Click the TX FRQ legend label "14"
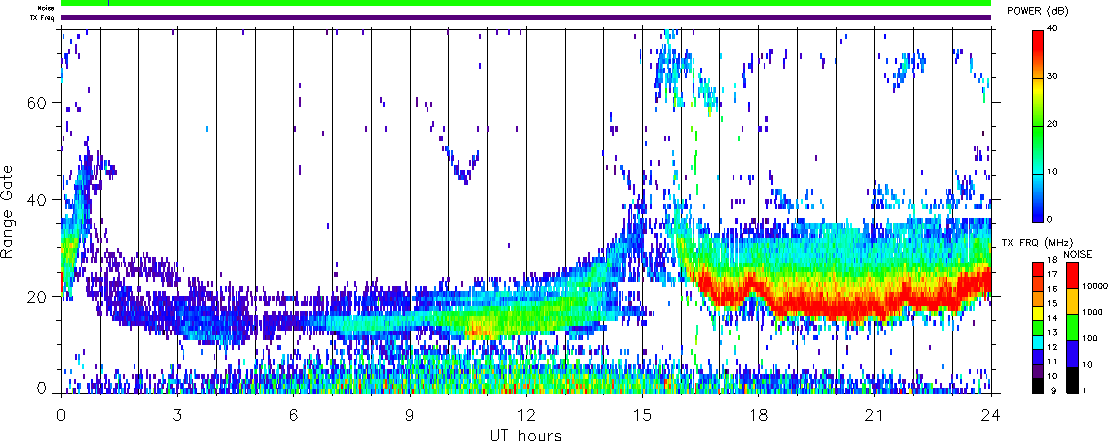The width and height of the screenshot is (1108, 441). coord(1052,318)
